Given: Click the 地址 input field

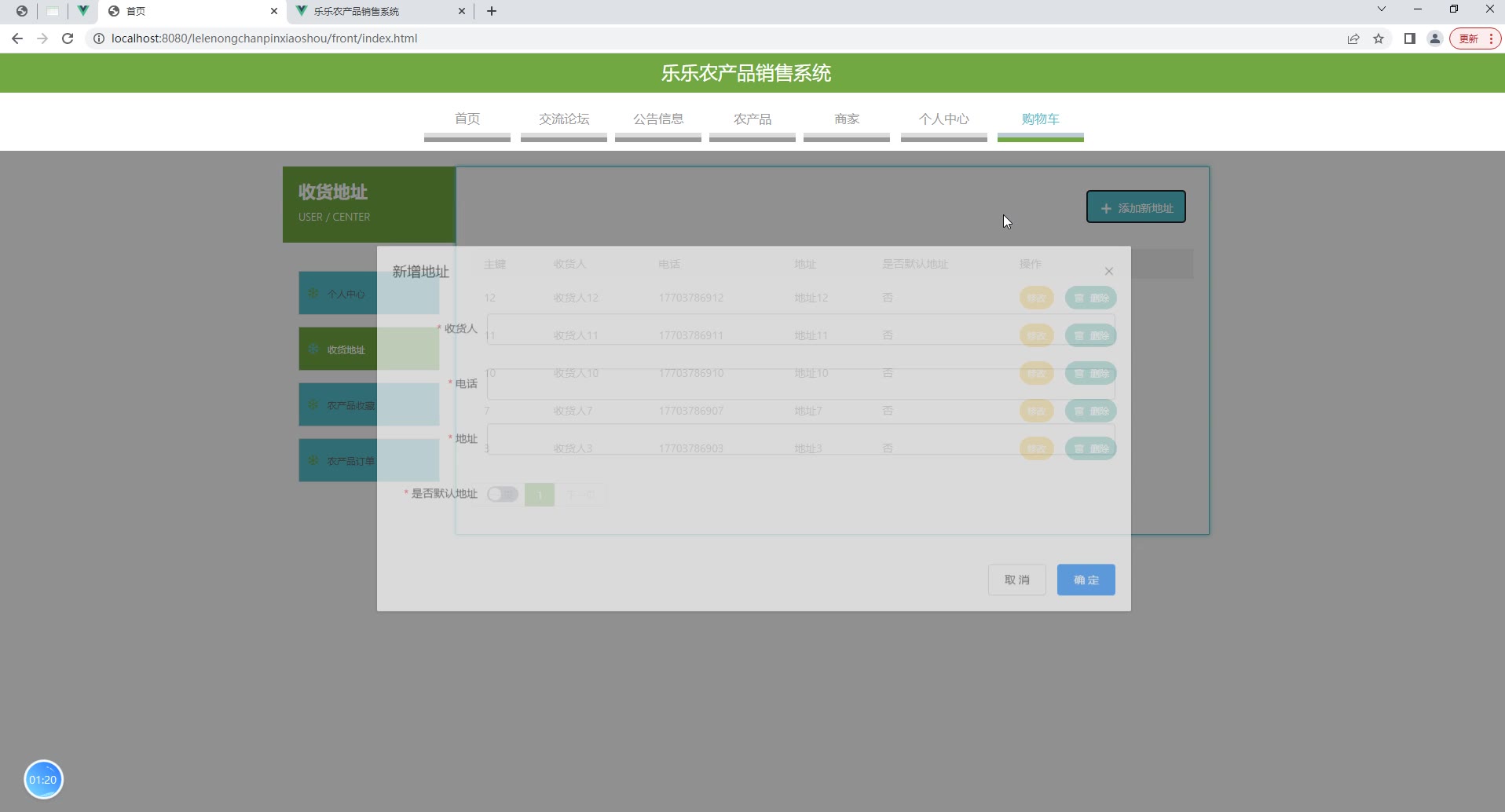Looking at the screenshot, I should tap(800, 439).
